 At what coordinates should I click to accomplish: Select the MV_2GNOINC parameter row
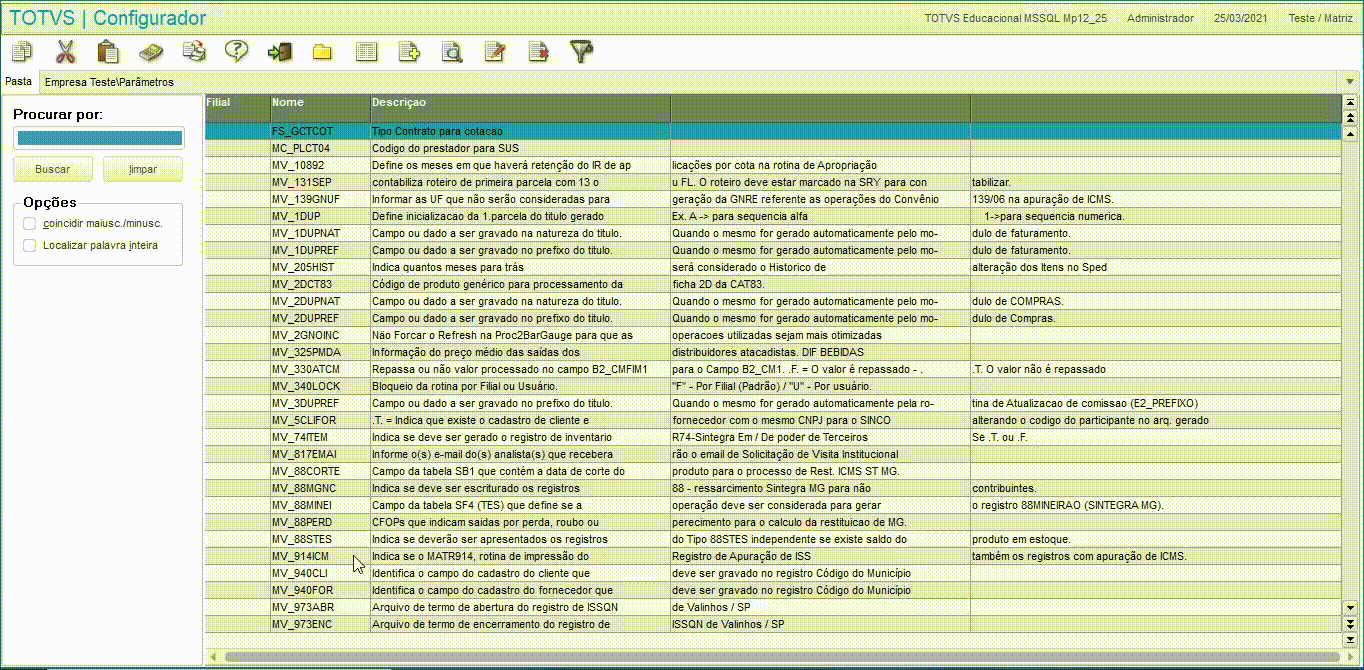(x=772, y=335)
